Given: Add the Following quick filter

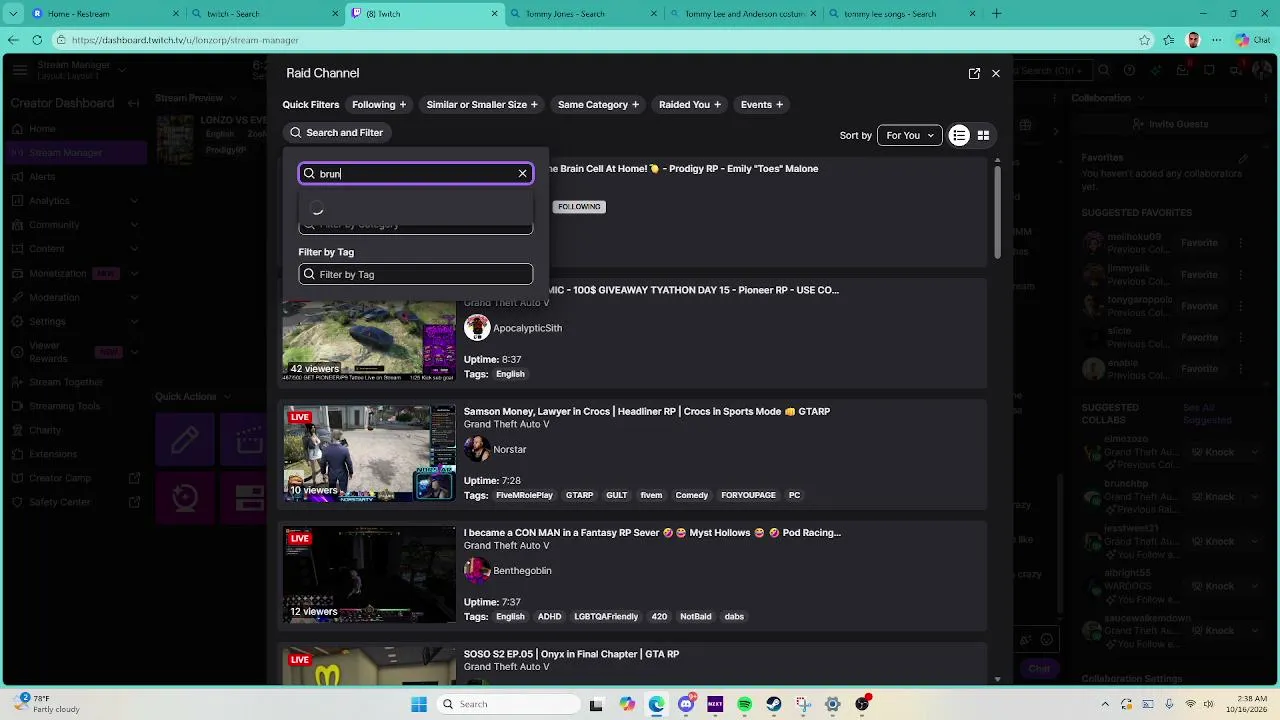Looking at the screenshot, I should [x=379, y=105].
